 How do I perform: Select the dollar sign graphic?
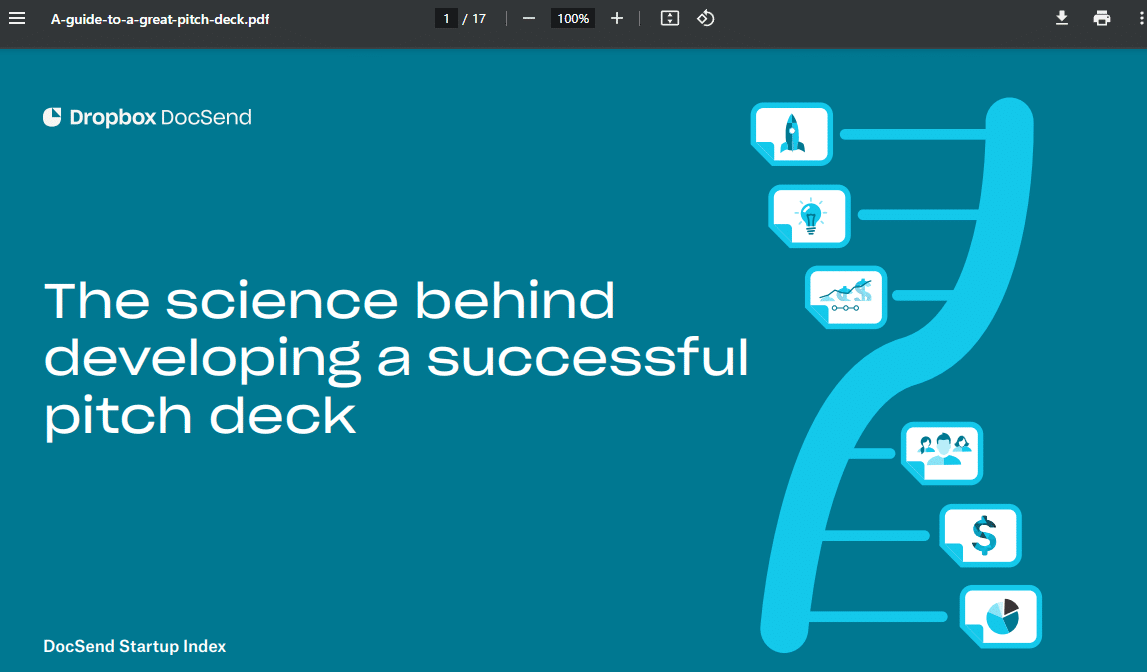(x=980, y=535)
